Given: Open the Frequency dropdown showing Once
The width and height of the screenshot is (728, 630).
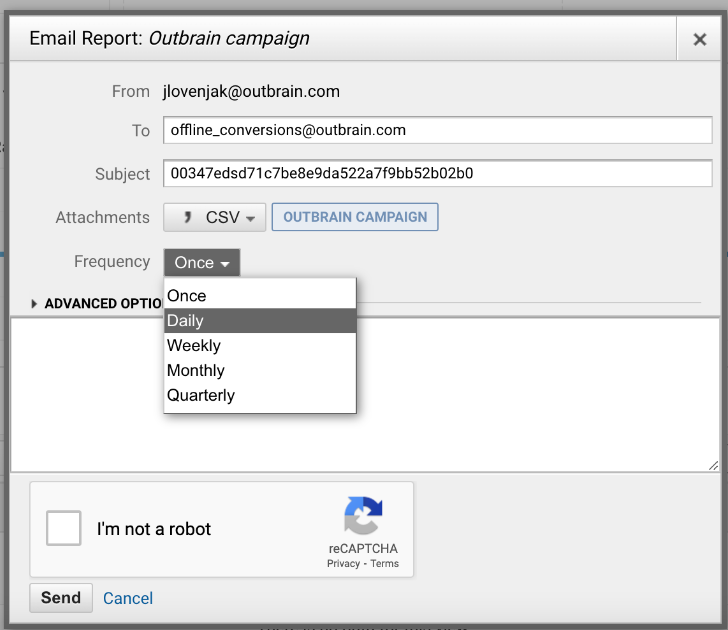Looking at the screenshot, I should [202, 263].
